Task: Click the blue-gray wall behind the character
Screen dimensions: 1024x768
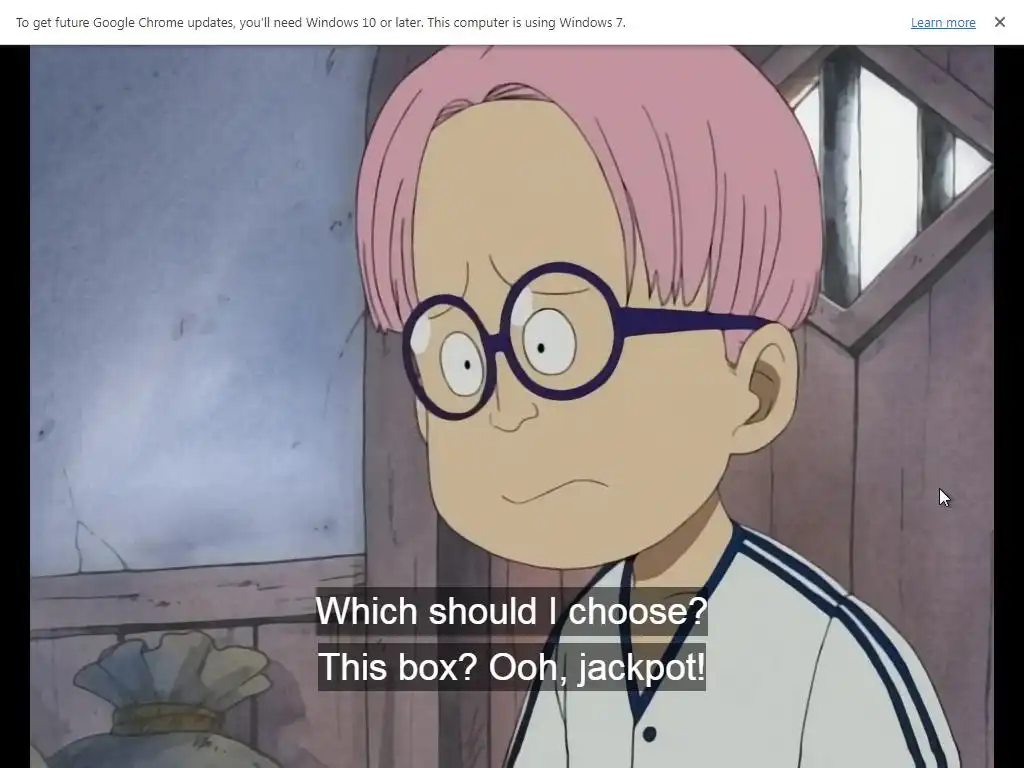Action: point(196,294)
